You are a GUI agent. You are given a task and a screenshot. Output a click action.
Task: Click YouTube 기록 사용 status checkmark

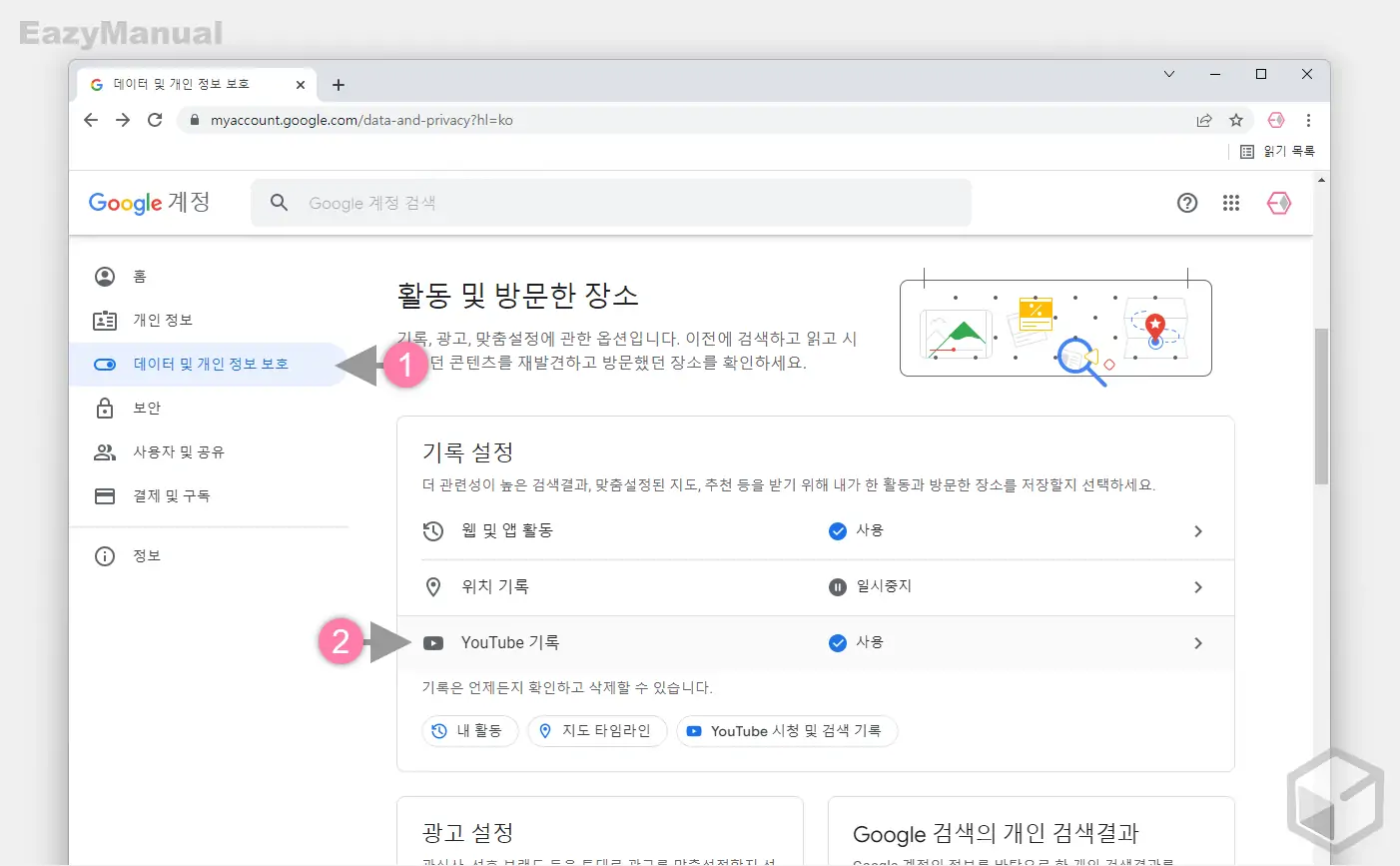[x=838, y=643]
